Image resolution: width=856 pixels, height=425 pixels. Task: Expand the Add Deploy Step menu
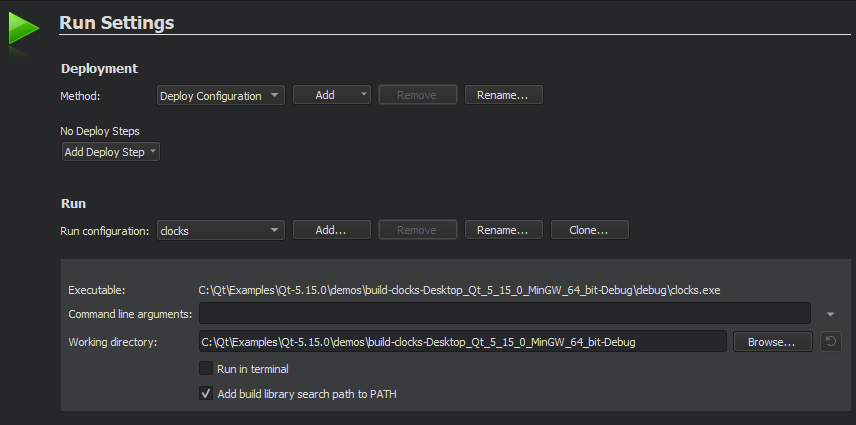tap(110, 152)
